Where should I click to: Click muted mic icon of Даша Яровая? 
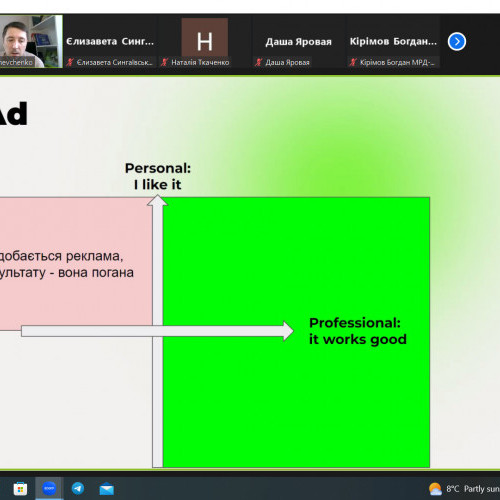point(258,62)
